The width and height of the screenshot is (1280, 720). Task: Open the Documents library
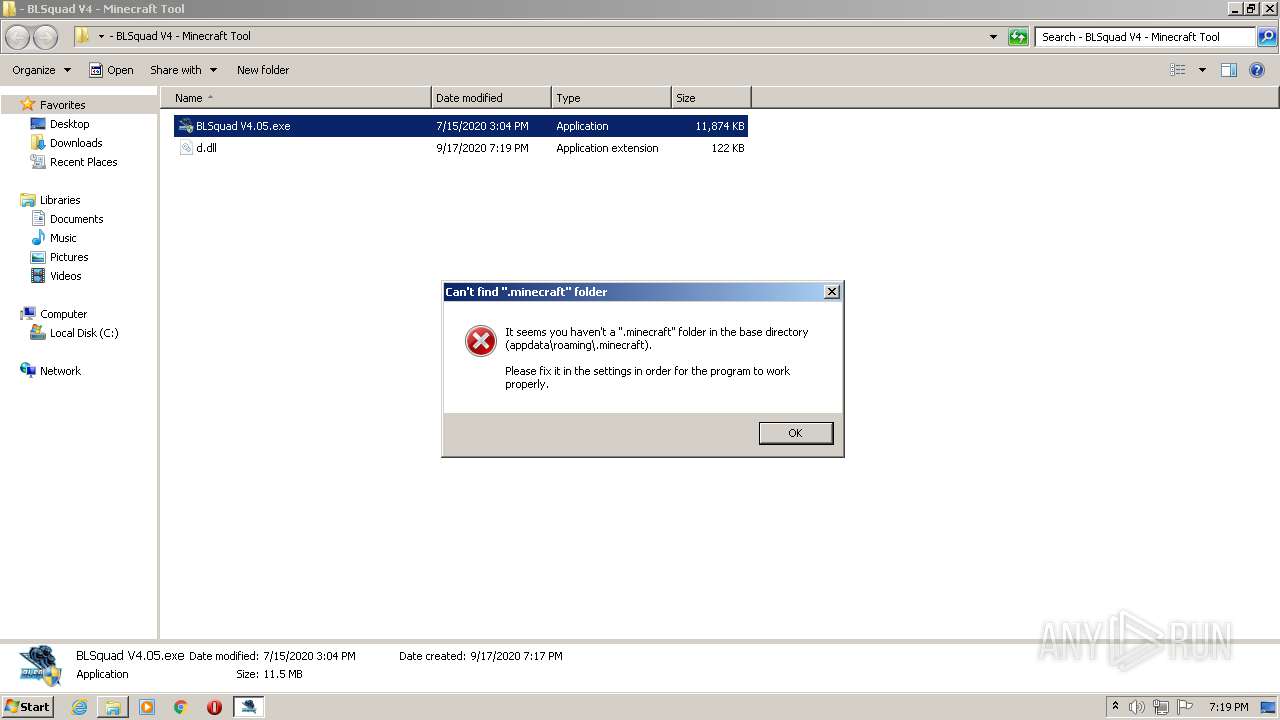click(x=77, y=219)
